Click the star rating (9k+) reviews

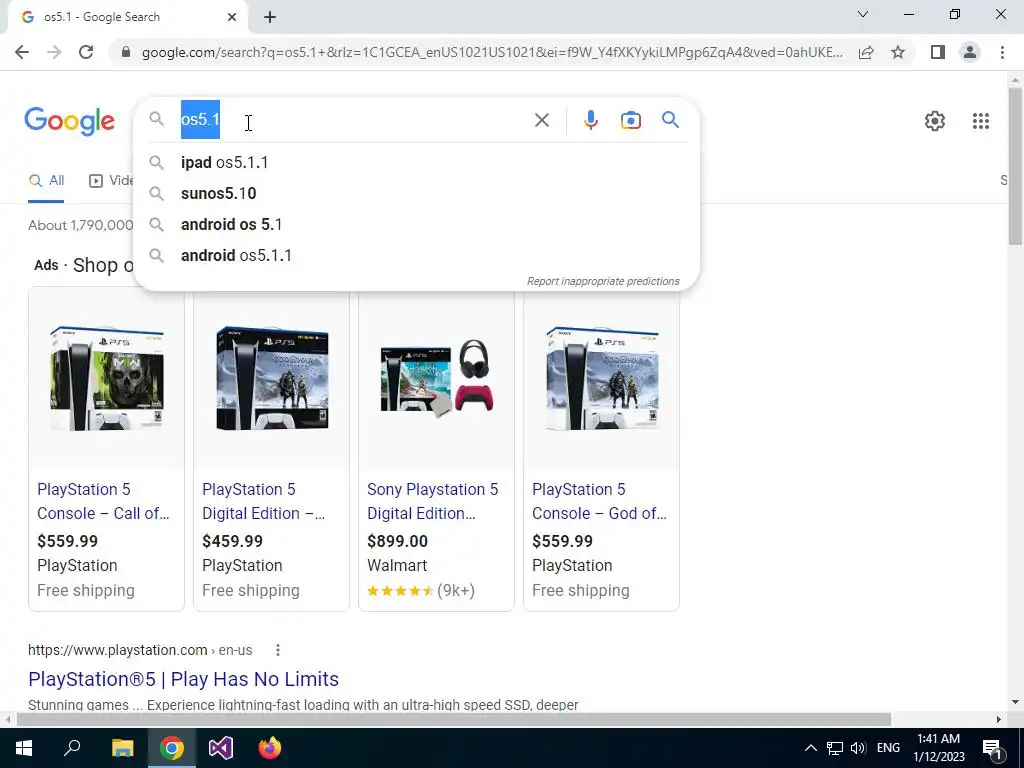coord(421,590)
